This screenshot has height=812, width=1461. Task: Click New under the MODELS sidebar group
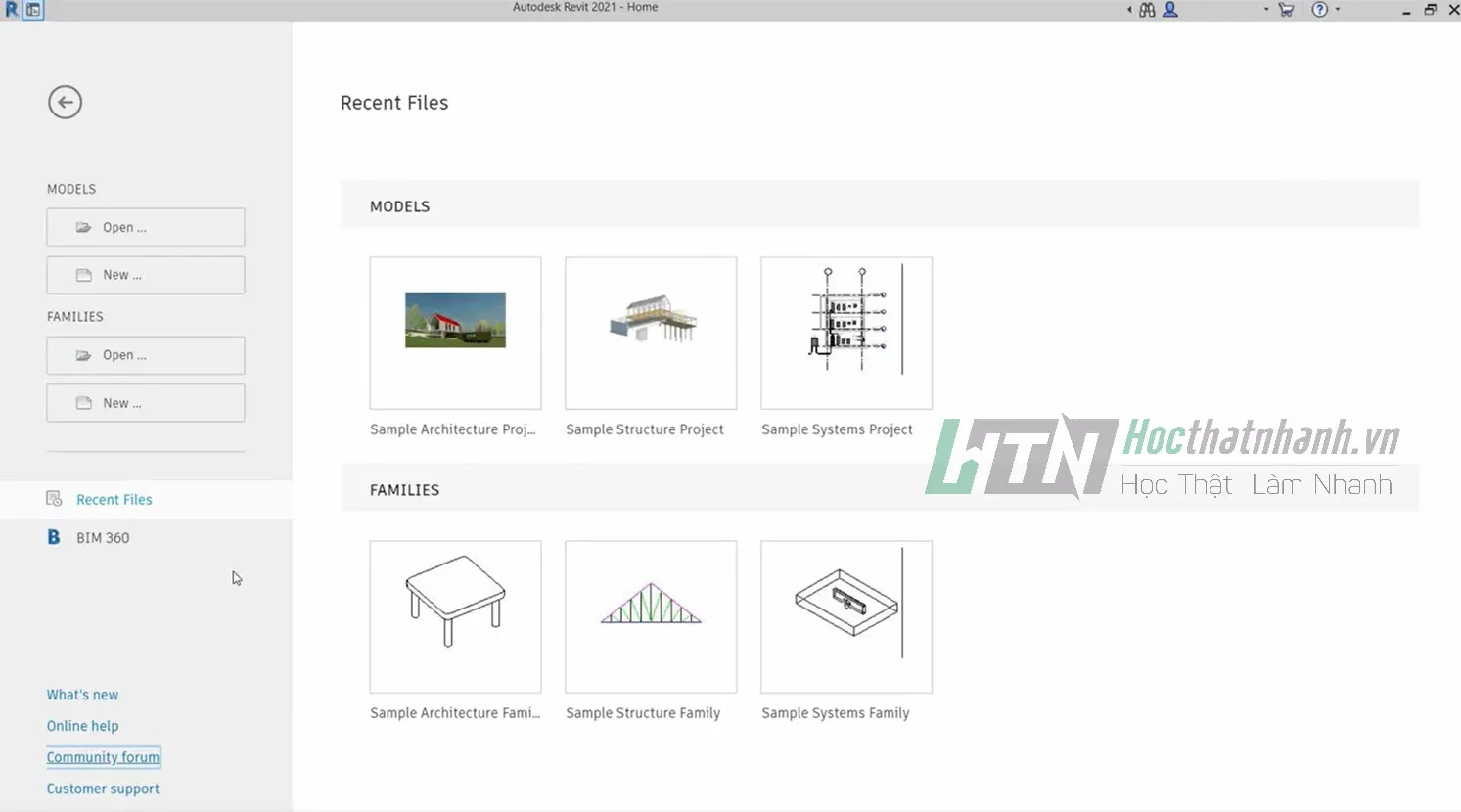145,275
